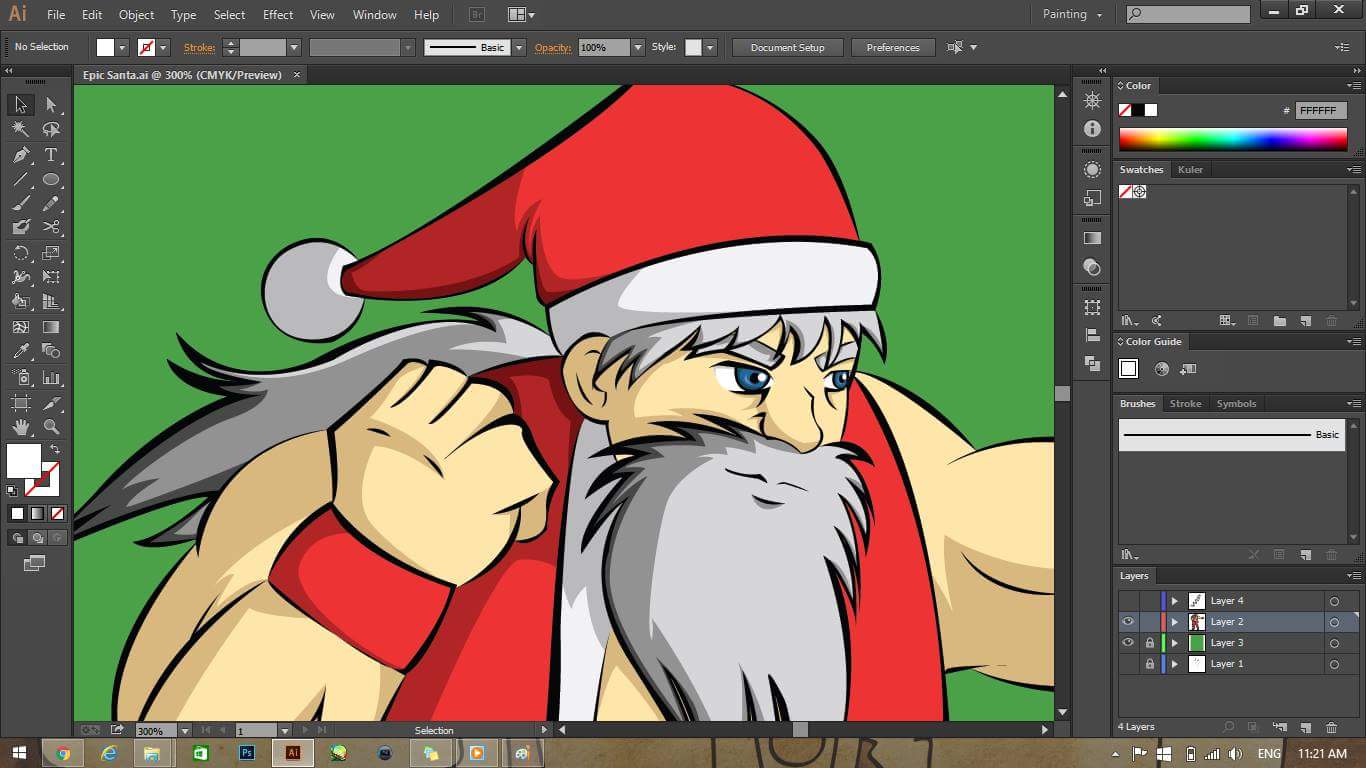The height and width of the screenshot is (768, 1366).
Task: Open the stroke weight dropdown
Action: tap(294, 47)
